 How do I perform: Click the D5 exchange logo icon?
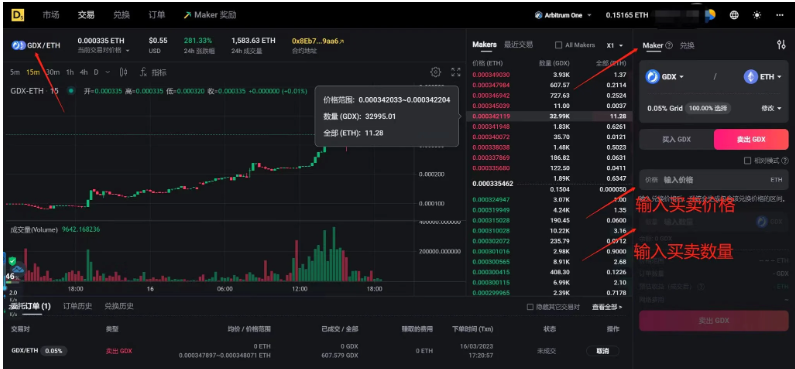(20, 15)
